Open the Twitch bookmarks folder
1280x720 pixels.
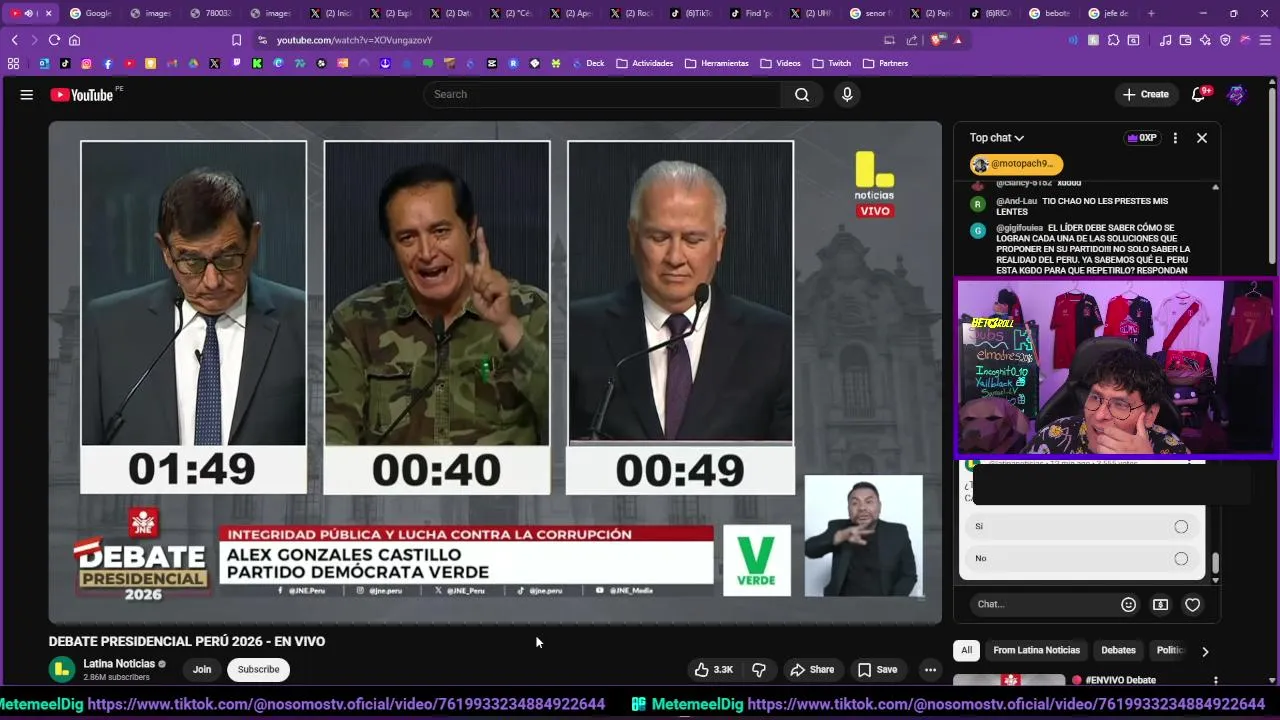click(831, 63)
